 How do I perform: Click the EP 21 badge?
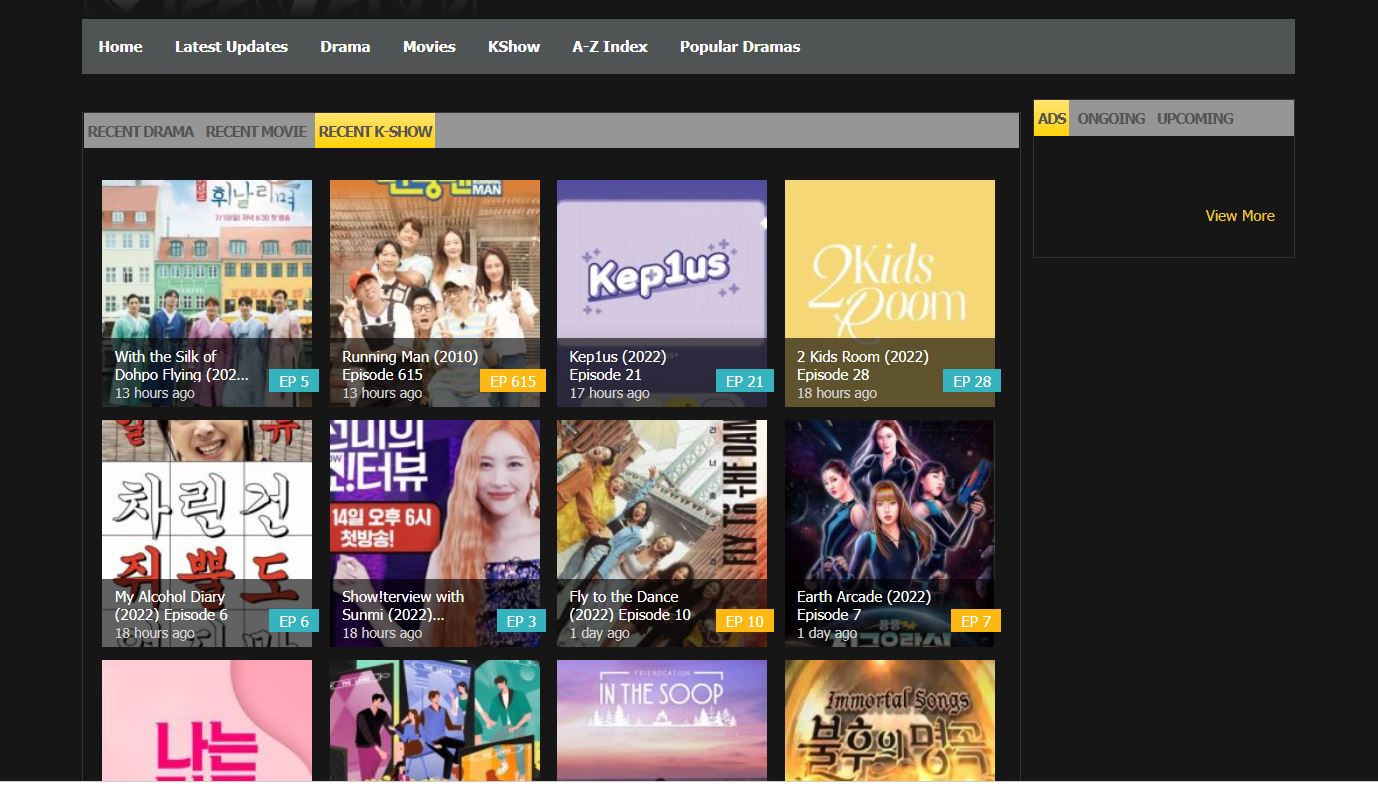click(745, 381)
